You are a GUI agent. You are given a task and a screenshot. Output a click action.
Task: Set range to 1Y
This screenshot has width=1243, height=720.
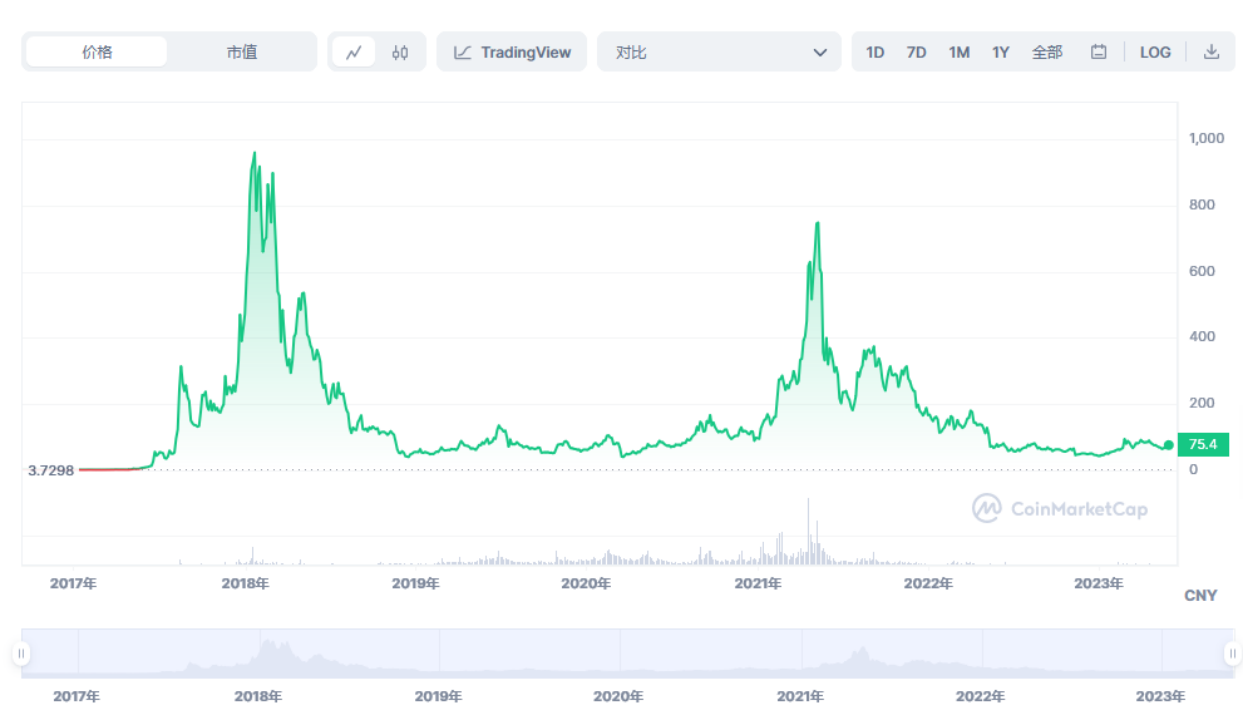click(1001, 52)
